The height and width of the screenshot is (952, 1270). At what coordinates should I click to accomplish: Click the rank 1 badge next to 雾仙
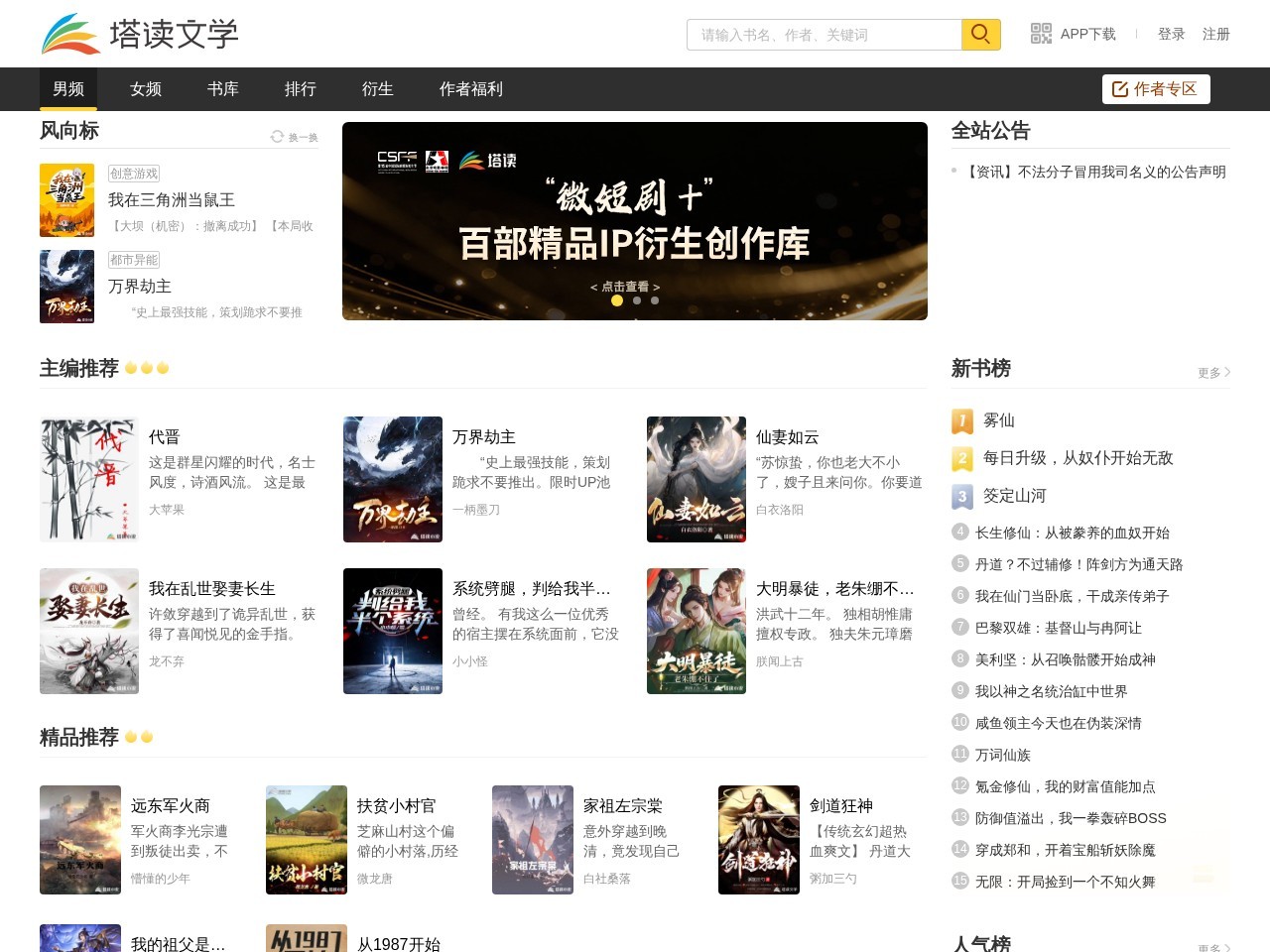pos(961,420)
